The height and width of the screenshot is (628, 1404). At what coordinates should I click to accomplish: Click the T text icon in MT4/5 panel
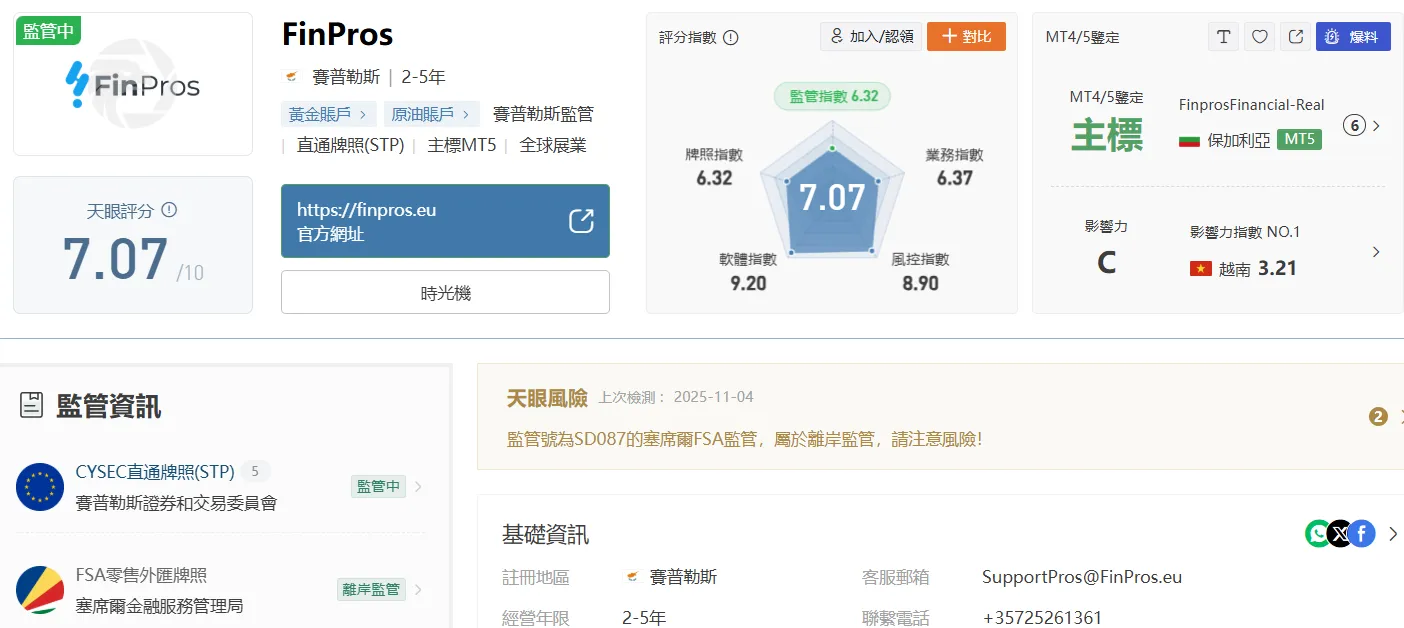click(x=1223, y=37)
